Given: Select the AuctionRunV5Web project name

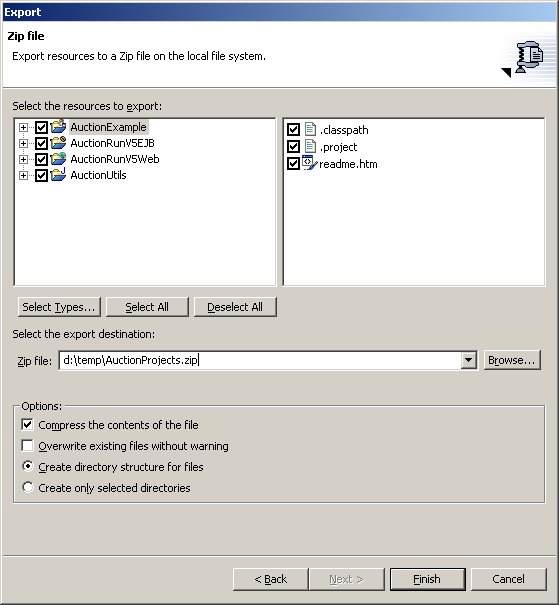Looking at the screenshot, I should click(x=115, y=159).
